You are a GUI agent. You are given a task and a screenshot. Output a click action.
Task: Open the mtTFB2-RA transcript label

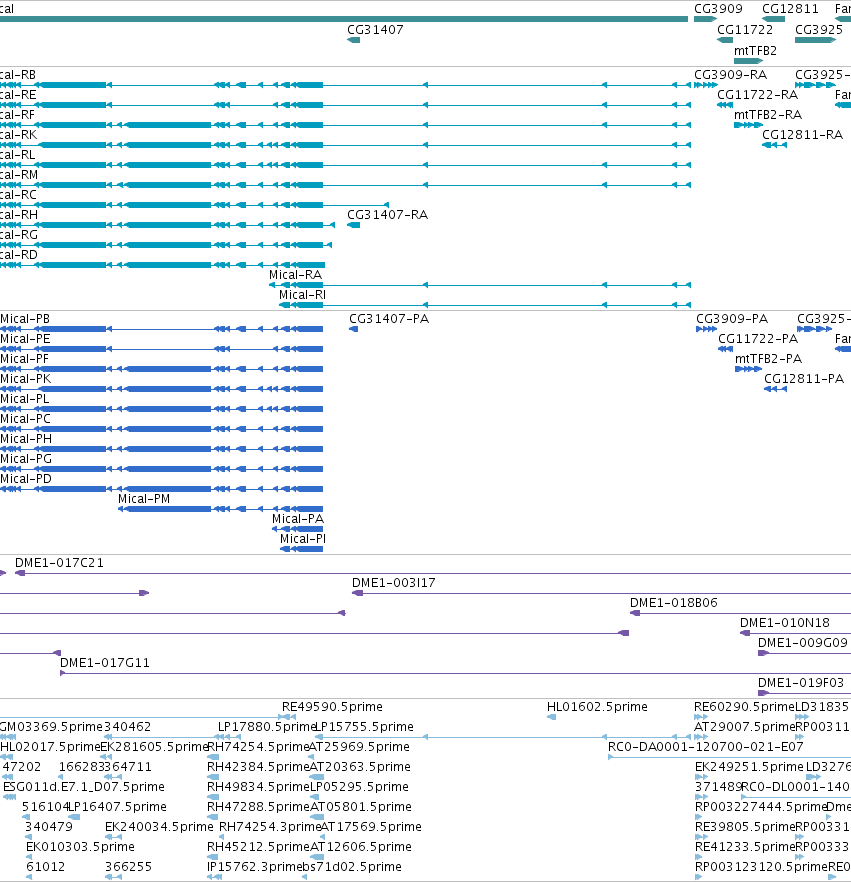[x=768, y=115]
